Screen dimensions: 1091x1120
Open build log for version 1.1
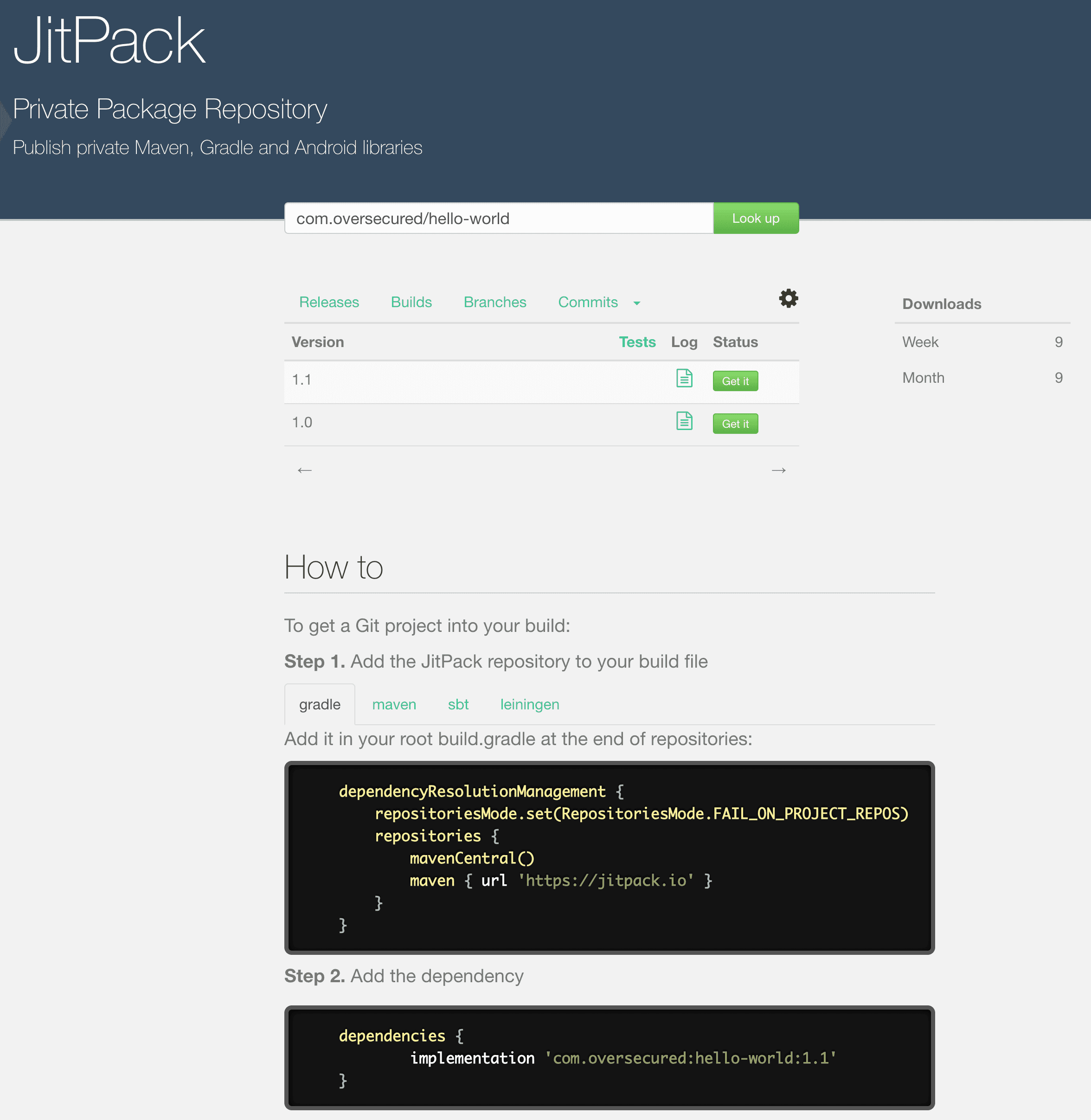[x=684, y=378]
